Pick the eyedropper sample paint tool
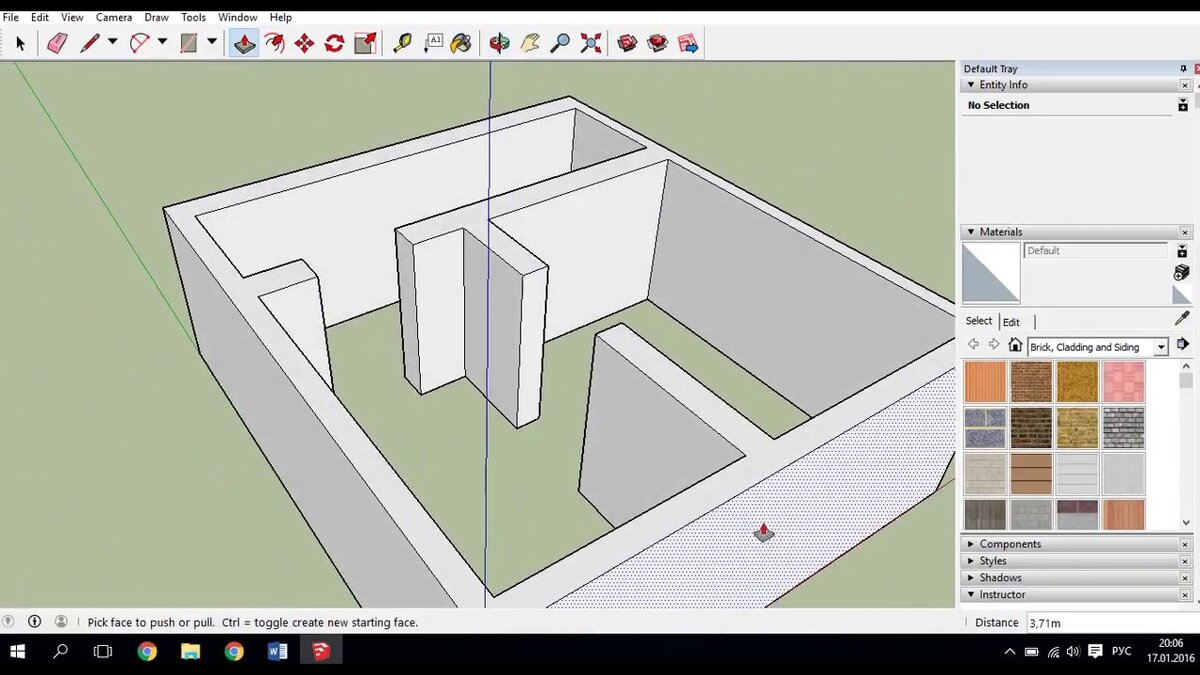The height and width of the screenshot is (675, 1200). (1182, 319)
